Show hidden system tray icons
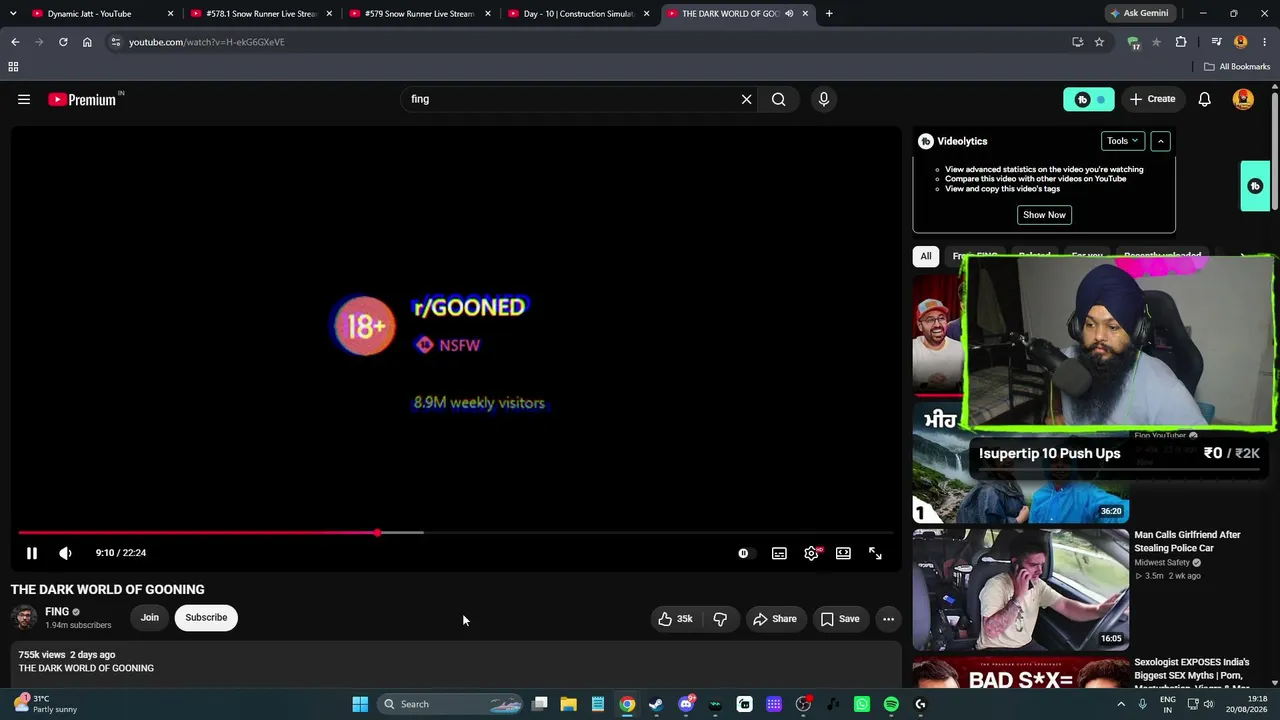The image size is (1280, 720). click(1122, 704)
